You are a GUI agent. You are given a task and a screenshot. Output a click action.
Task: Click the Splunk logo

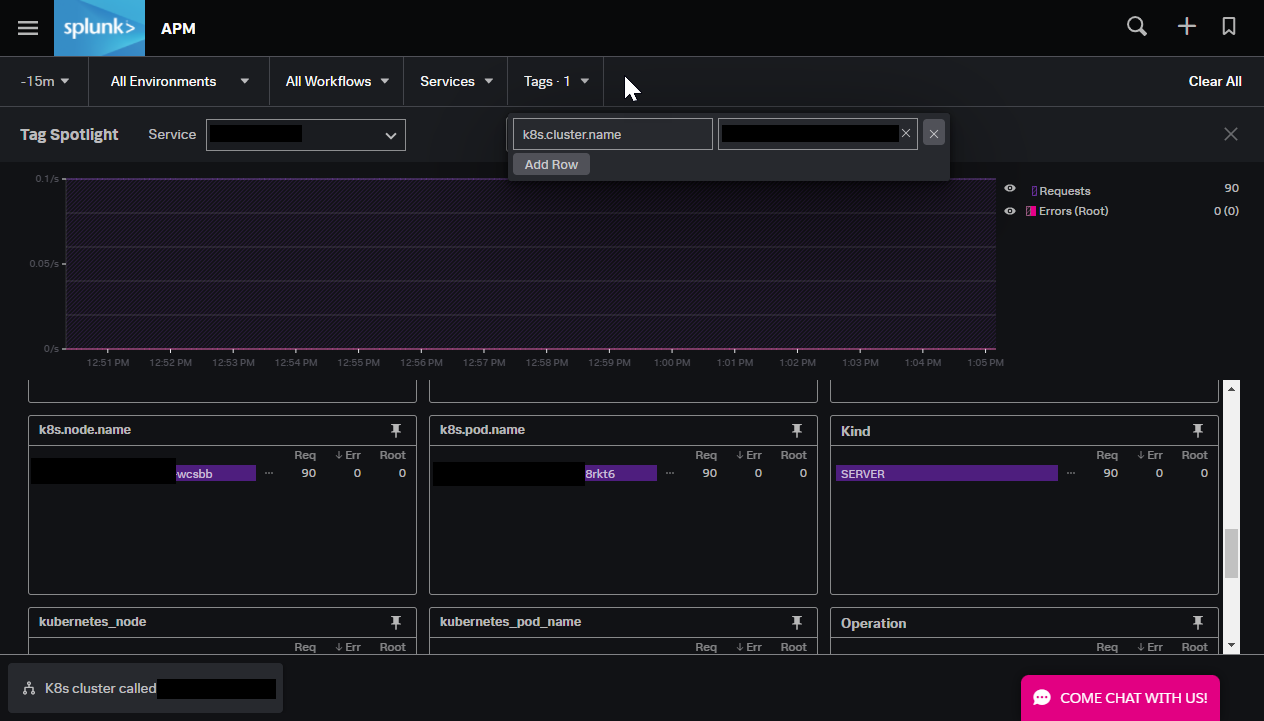click(x=99, y=27)
